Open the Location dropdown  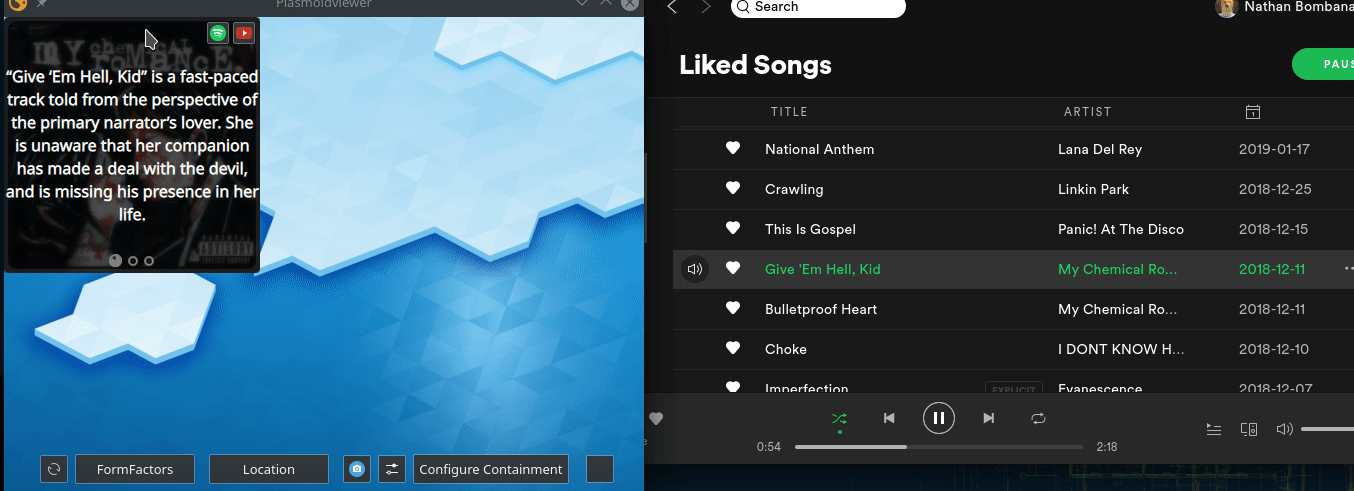point(268,469)
